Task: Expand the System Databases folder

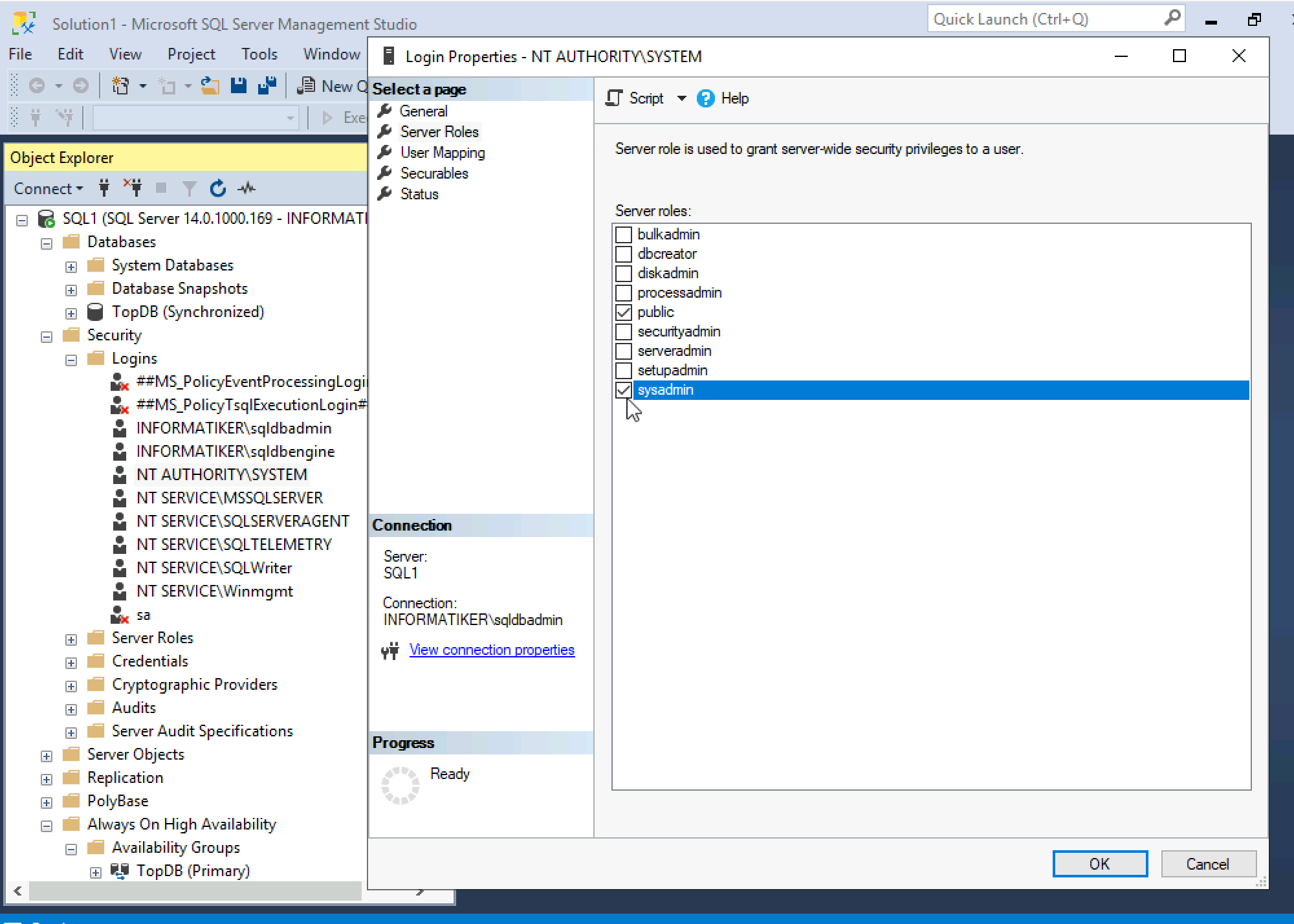Action: point(71,267)
